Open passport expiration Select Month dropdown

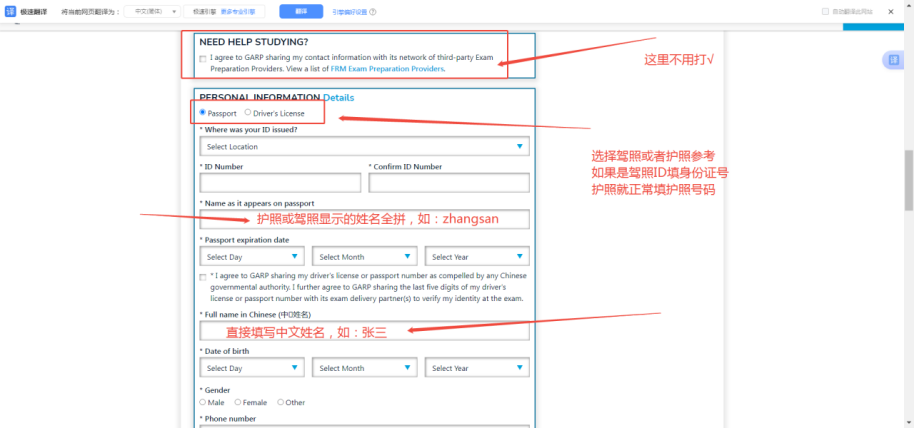pyautogui.click(x=364, y=257)
